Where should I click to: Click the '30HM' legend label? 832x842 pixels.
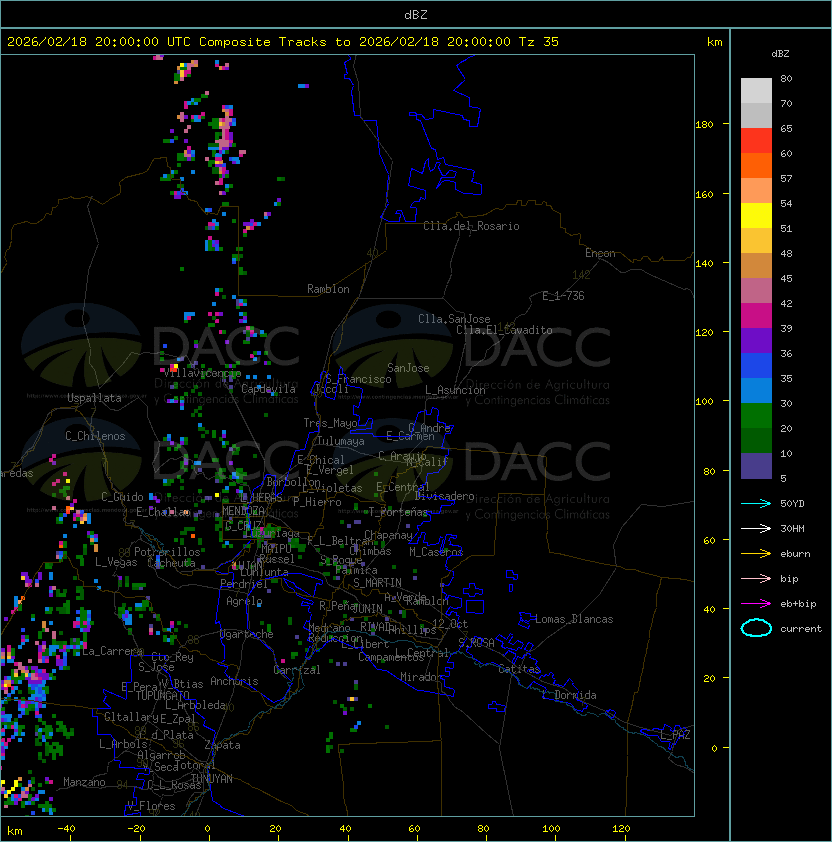click(792, 529)
